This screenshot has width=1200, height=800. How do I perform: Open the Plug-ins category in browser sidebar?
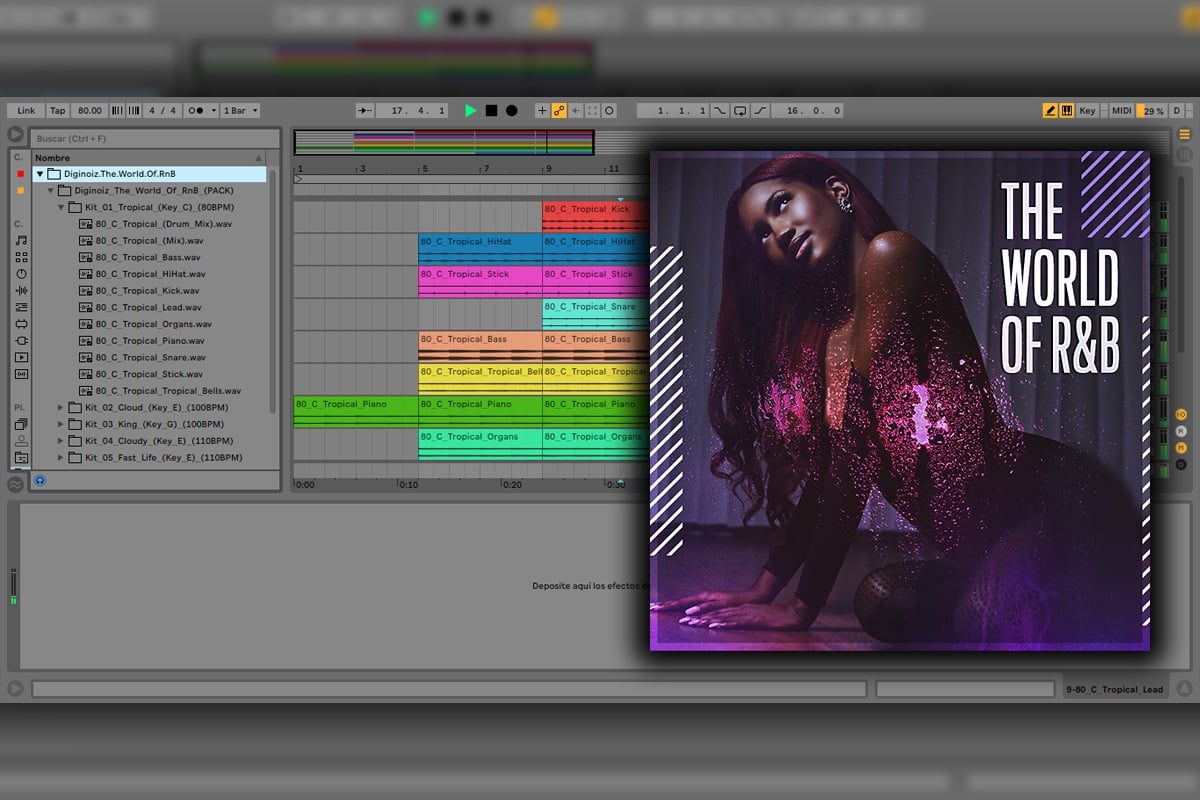coord(21,340)
